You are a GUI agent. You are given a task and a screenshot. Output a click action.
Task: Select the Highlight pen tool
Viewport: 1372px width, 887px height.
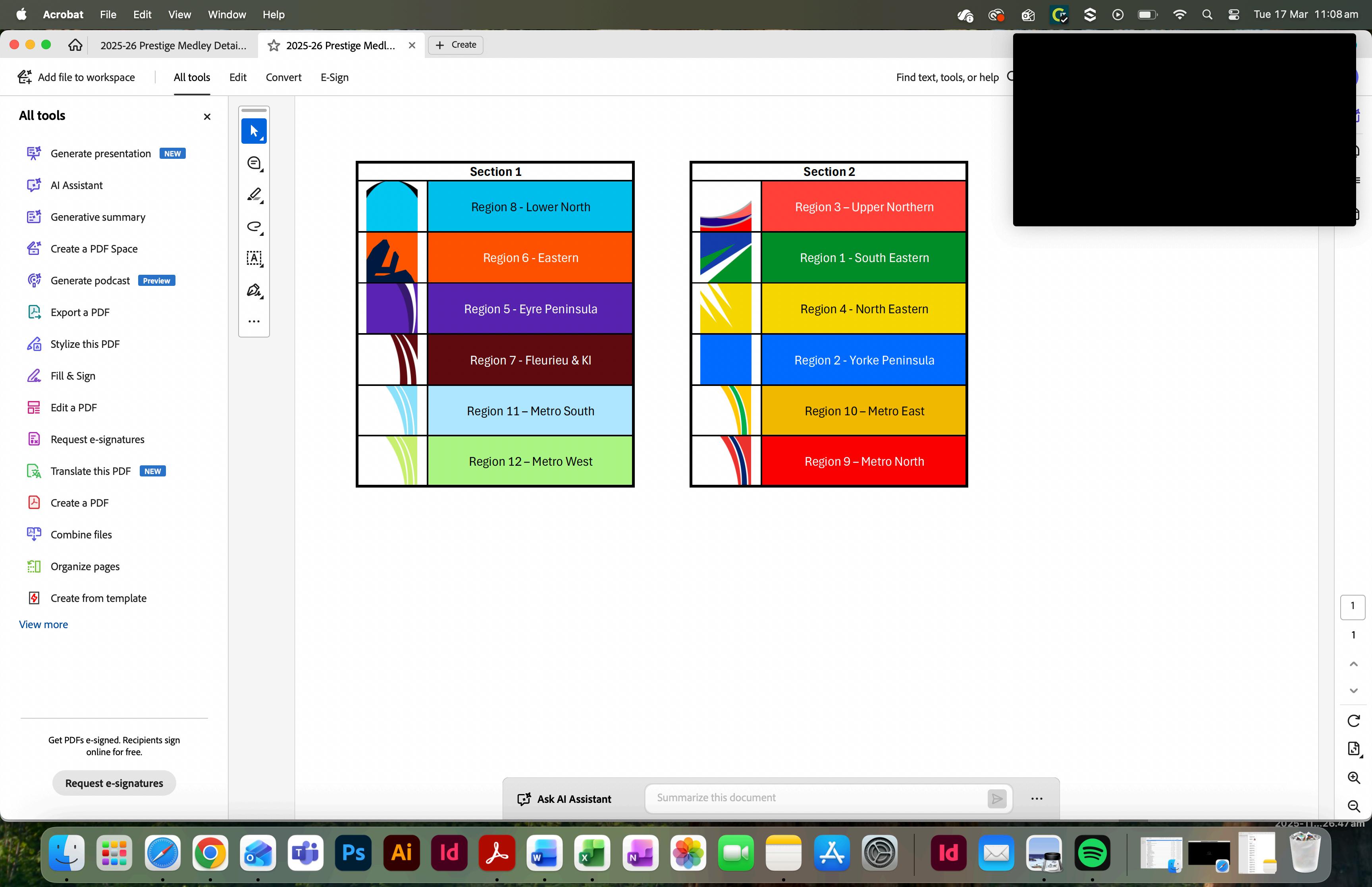[254, 195]
